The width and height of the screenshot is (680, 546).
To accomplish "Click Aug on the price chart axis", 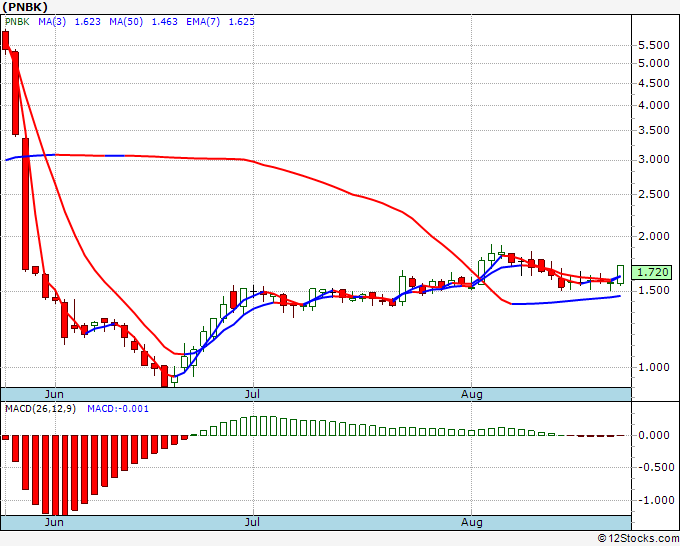I will point(472,394).
